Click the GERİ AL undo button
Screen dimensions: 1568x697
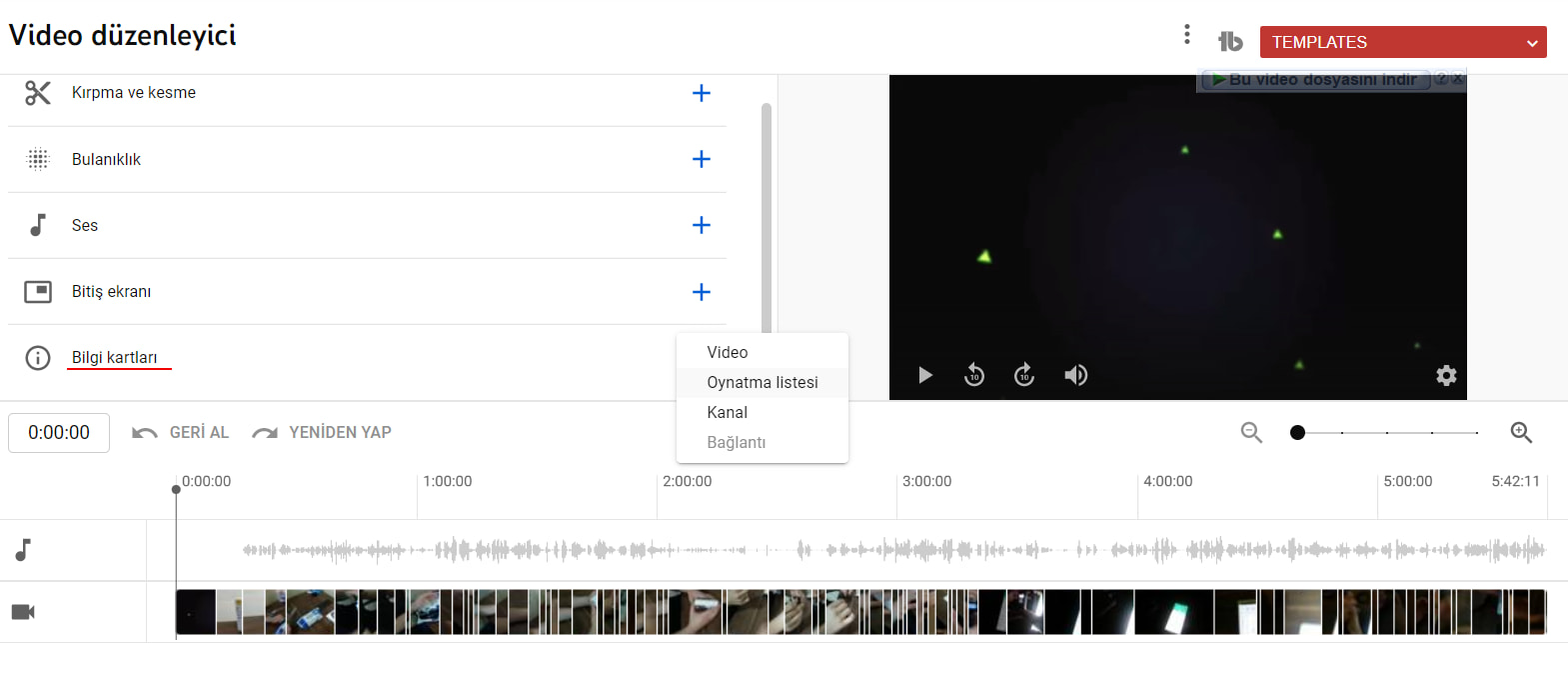click(181, 432)
